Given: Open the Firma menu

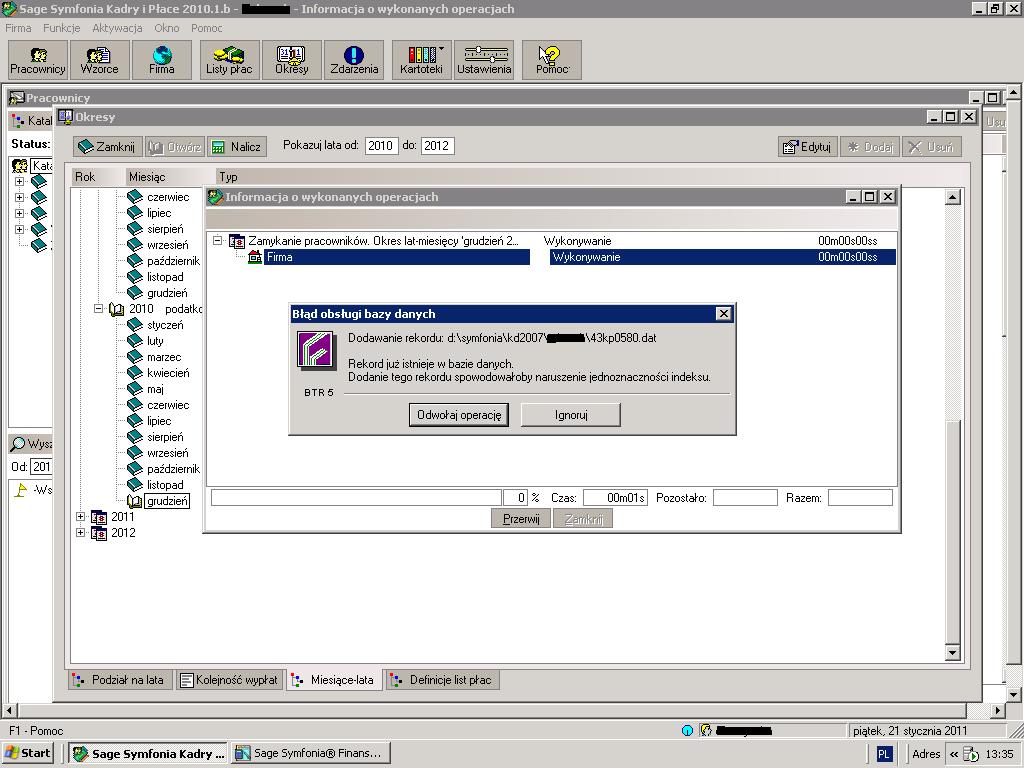Looking at the screenshot, I should pos(18,28).
